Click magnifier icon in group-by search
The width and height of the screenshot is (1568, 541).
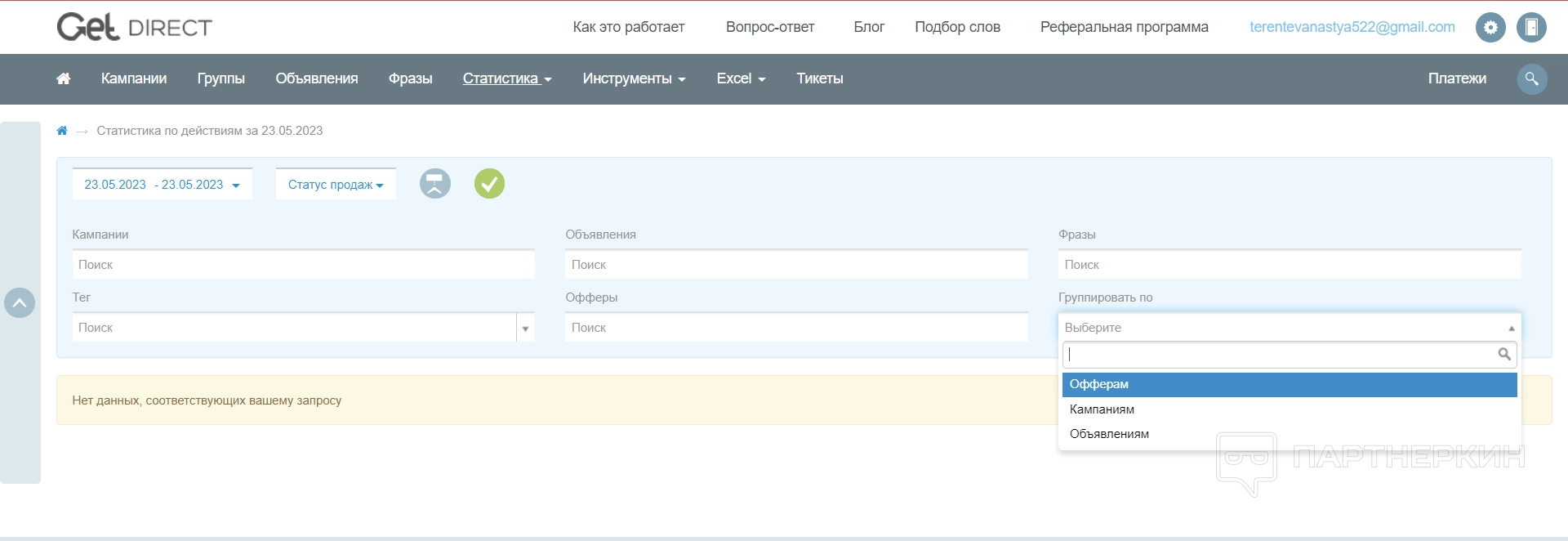(1503, 354)
